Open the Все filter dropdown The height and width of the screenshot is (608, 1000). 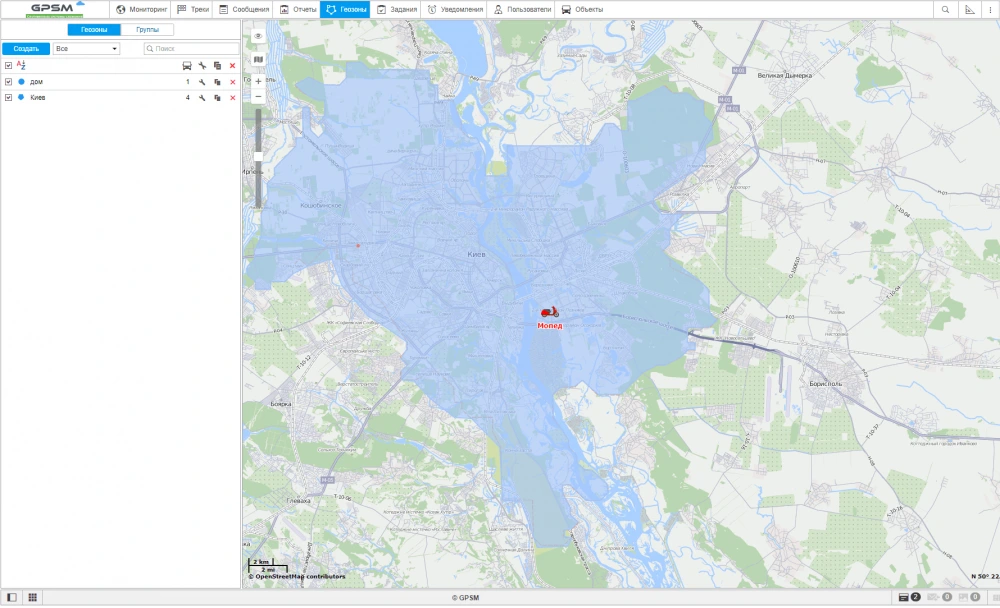[87, 48]
